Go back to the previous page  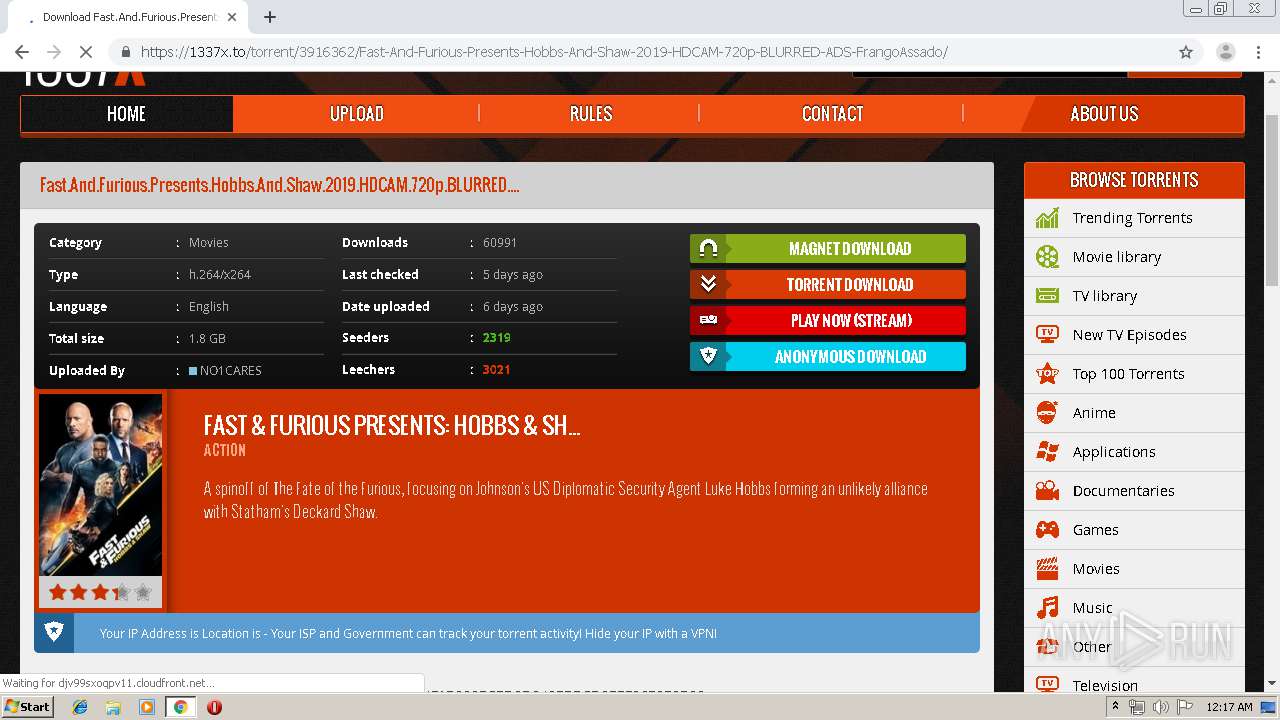click(x=22, y=52)
